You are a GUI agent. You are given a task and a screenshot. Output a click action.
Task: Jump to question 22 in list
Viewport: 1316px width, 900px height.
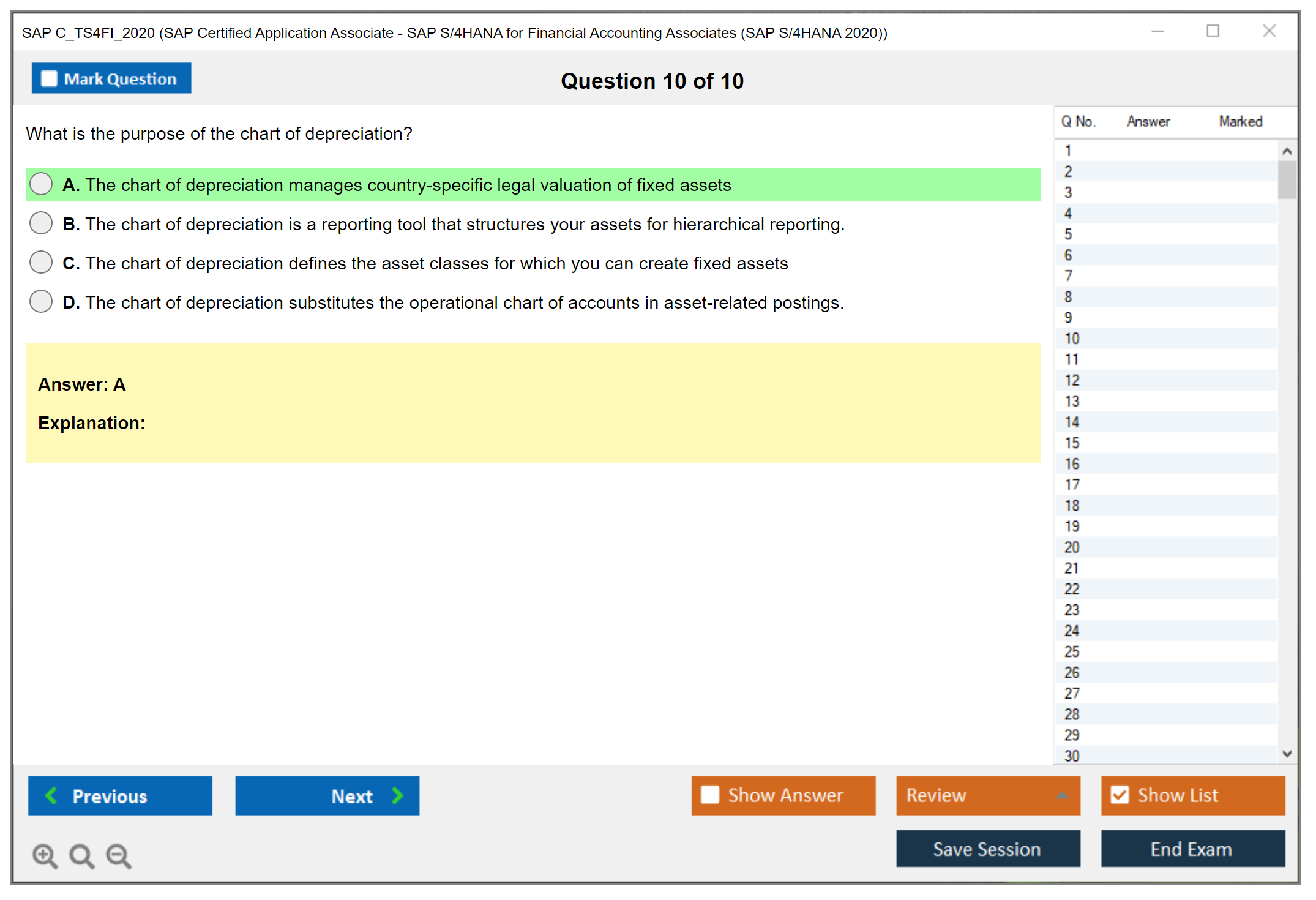coord(1072,589)
